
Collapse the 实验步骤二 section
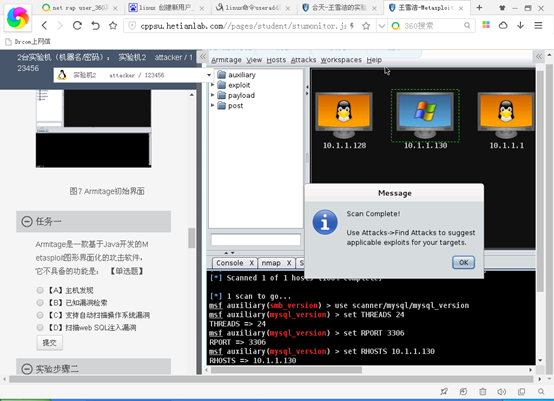pyautogui.click(x=27, y=369)
